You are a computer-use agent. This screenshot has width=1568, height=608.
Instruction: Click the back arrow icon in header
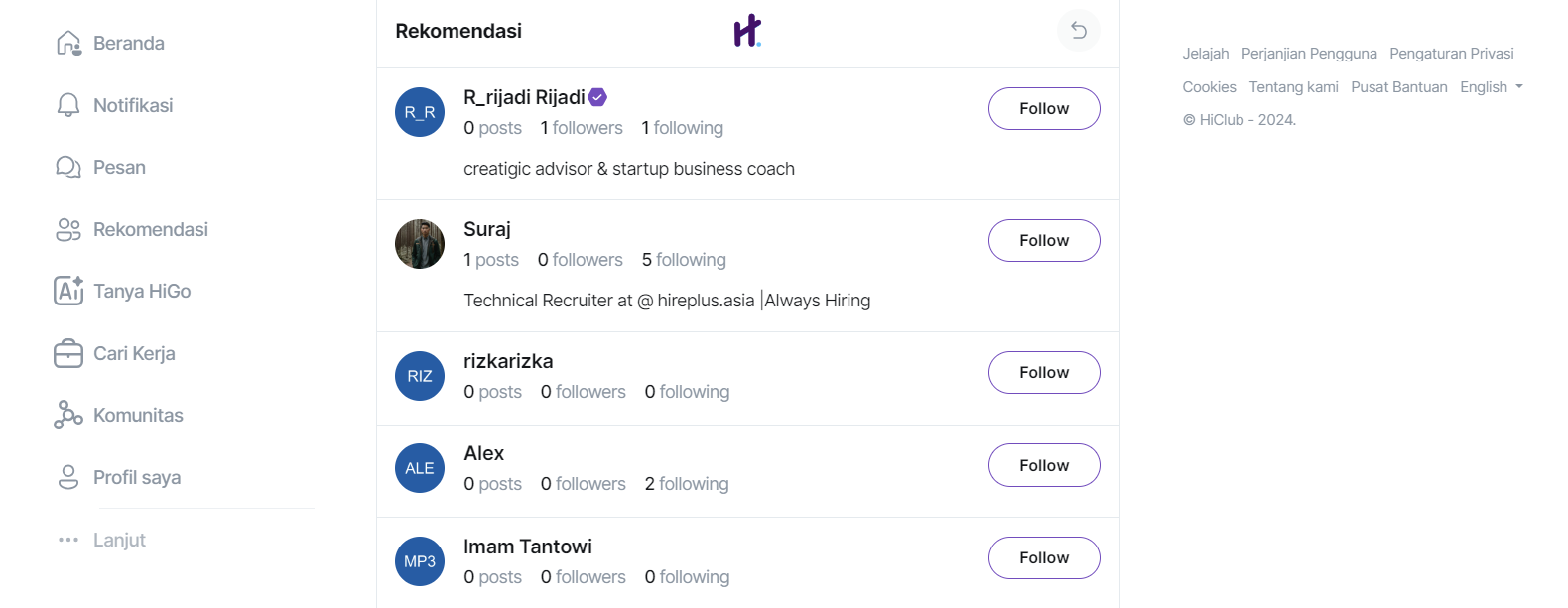[1079, 31]
